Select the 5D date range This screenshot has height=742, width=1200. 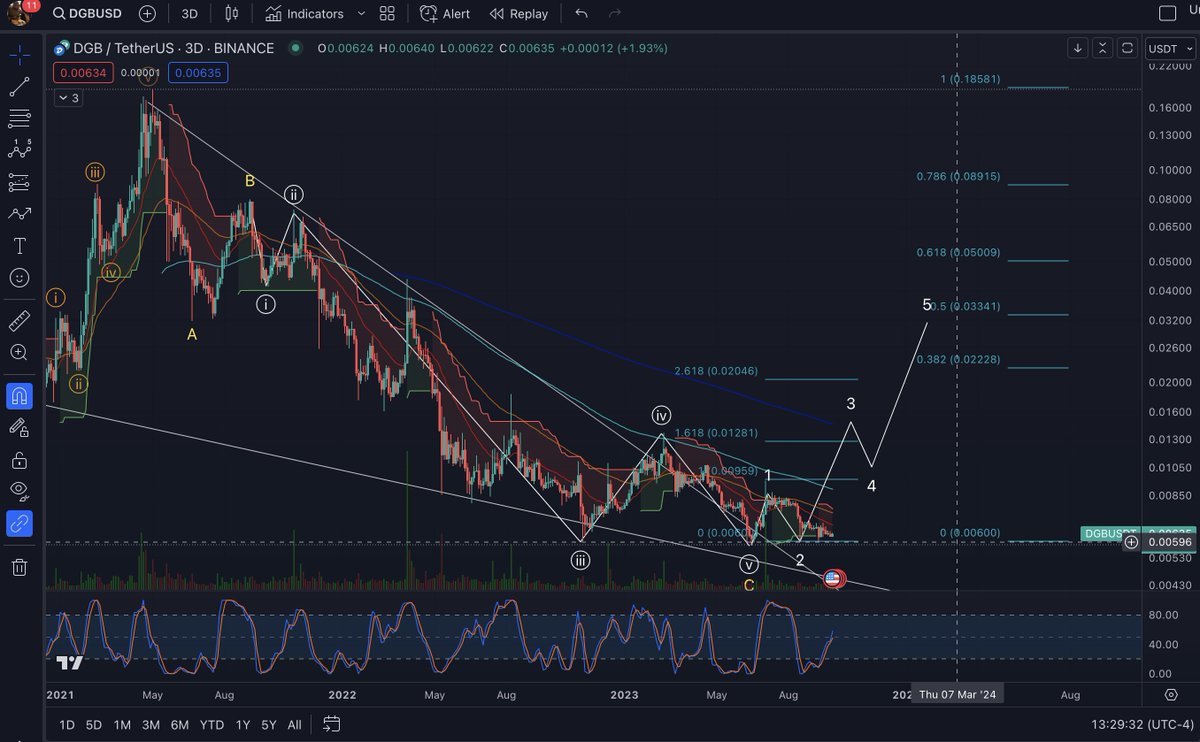pyautogui.click(x=94, y=724)
